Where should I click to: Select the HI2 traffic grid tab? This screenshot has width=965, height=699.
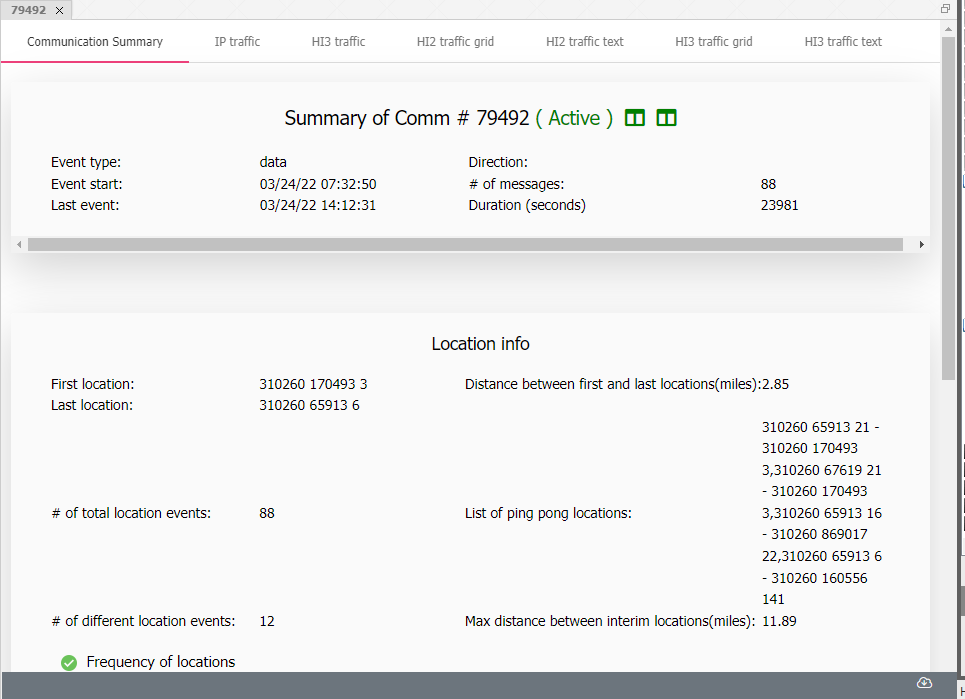pos(455,42)
